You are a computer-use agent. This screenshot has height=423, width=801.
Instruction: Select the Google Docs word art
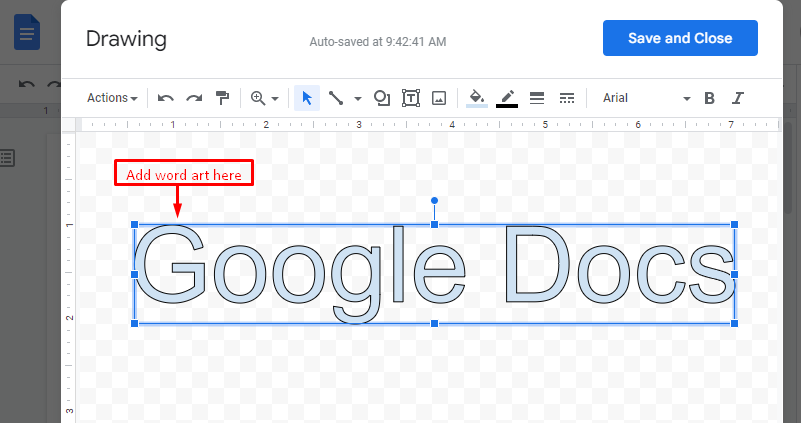pos(434,274)
